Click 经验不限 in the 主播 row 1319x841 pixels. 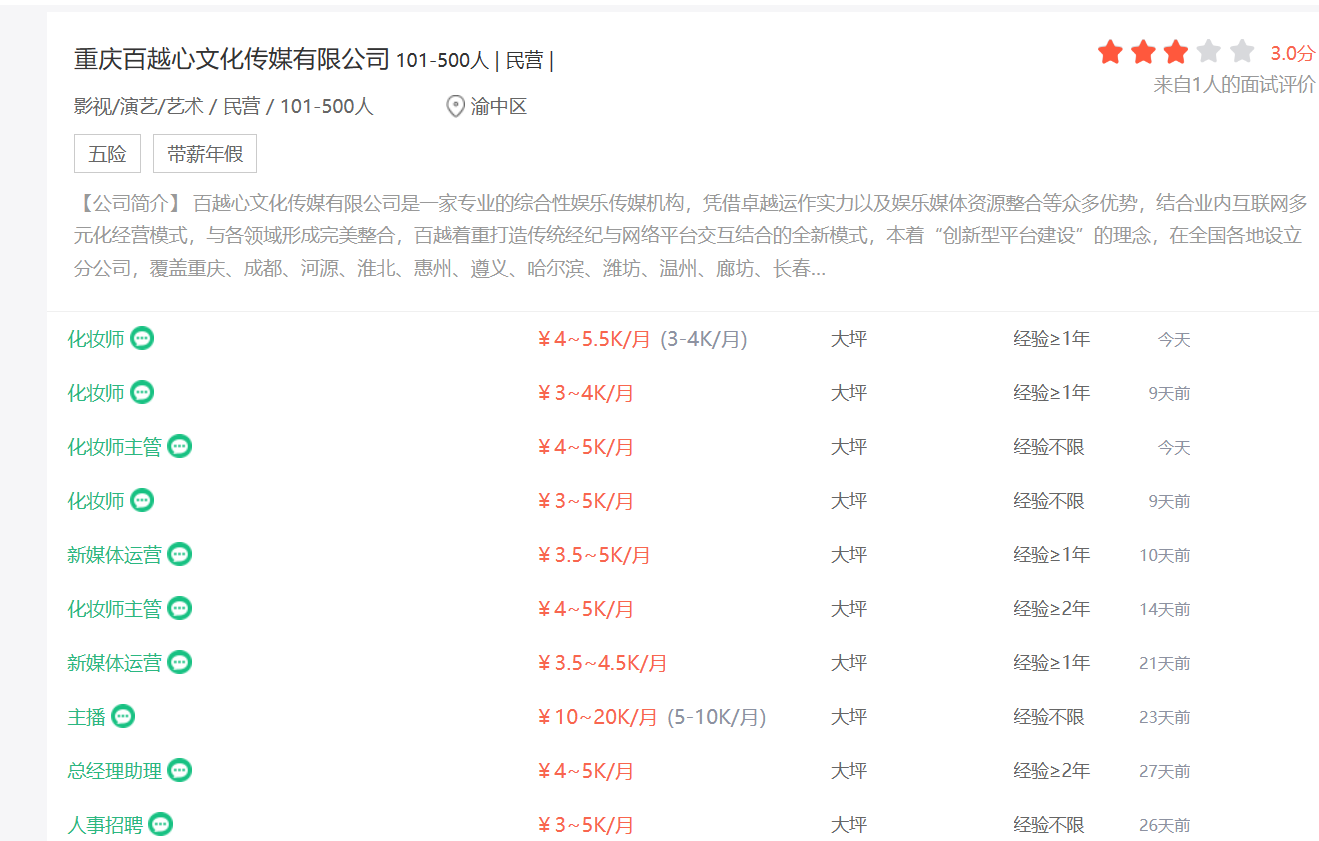point(1049,717)
